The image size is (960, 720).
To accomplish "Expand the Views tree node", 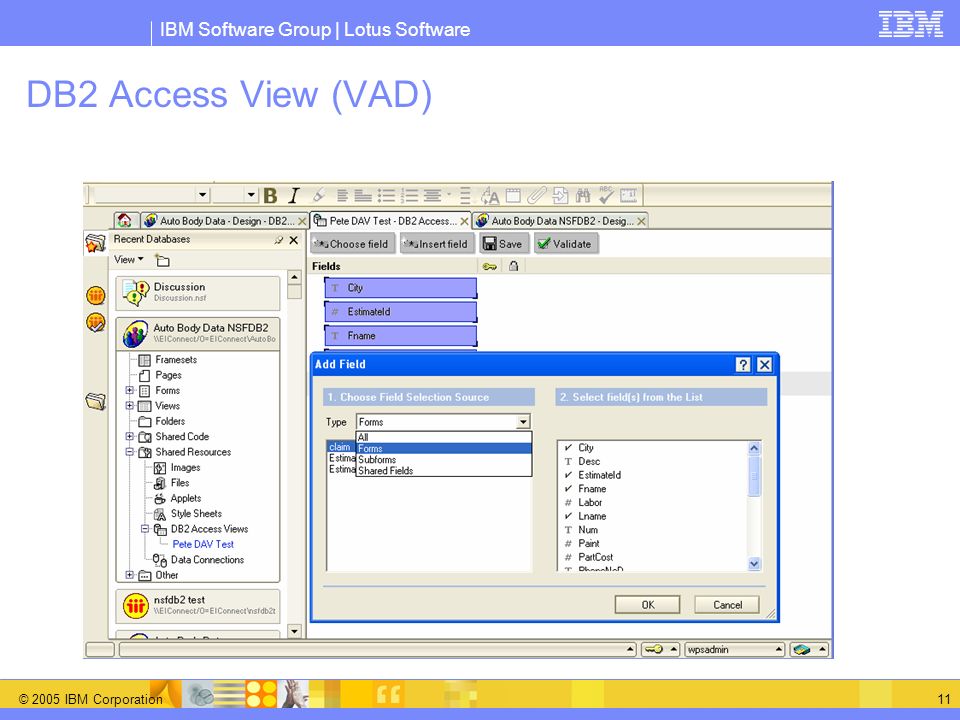I will 129,405.
